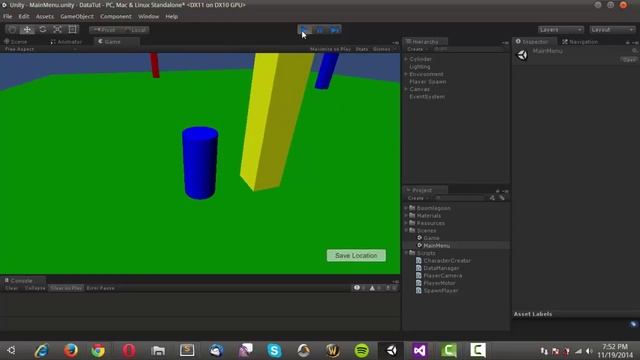Open the Component menu
This screenshot has height=360, width=640.
click(x=116, y=17)
